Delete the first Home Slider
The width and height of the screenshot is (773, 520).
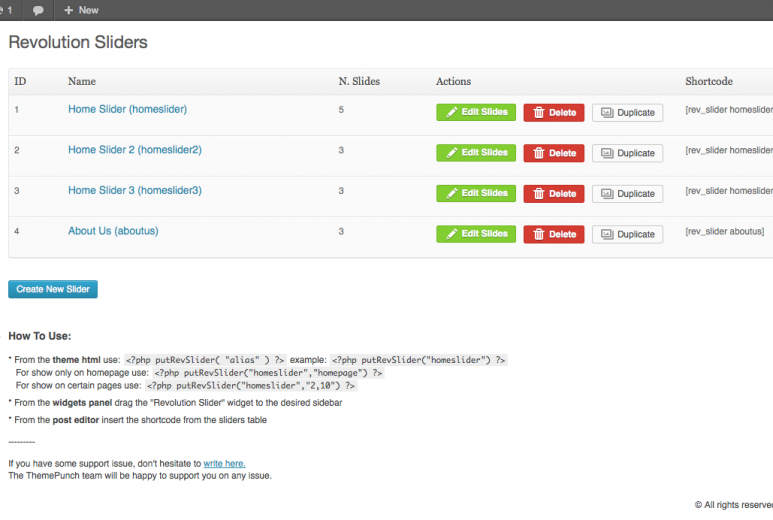[x=554, y=112]
